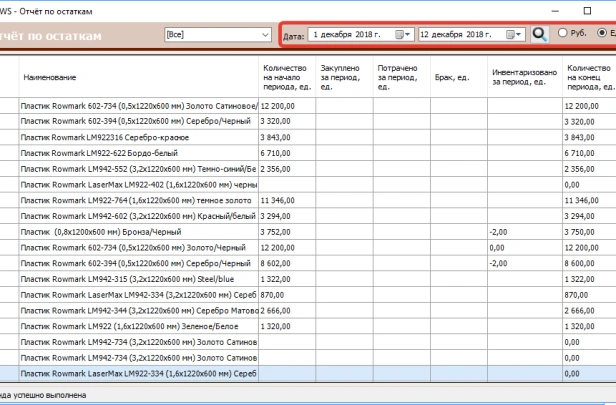Open the end date calendar picker

pos(514,35)
